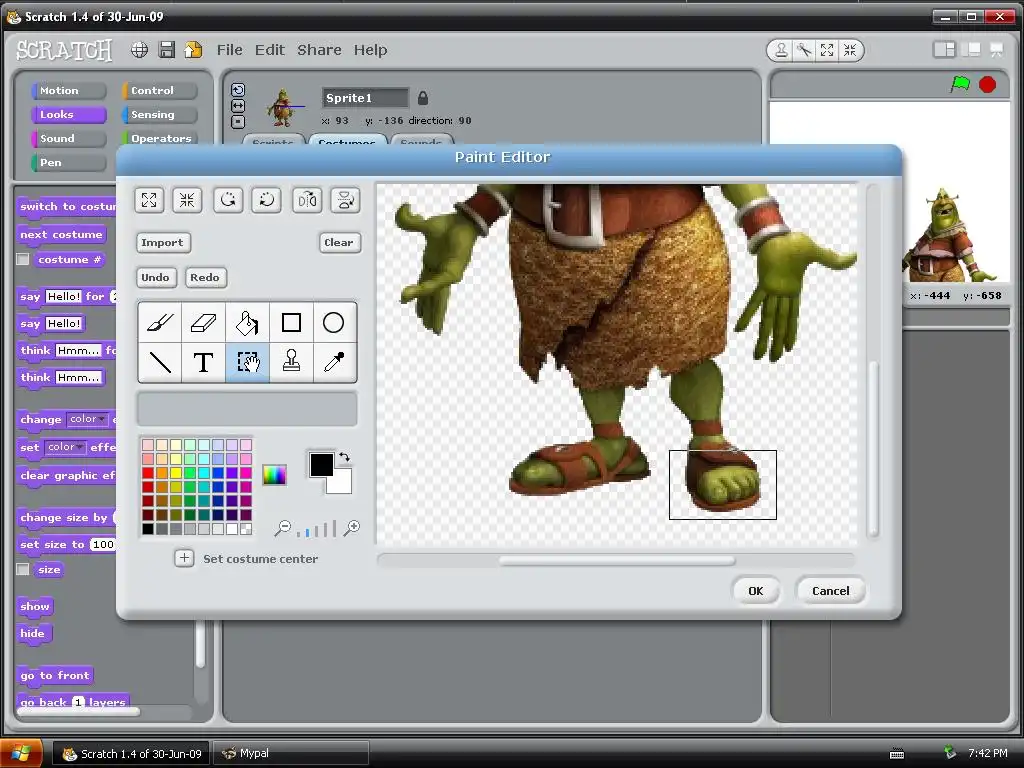Switch to full stage view mode
1024x768 pixels.
click(x=971, y=50)
